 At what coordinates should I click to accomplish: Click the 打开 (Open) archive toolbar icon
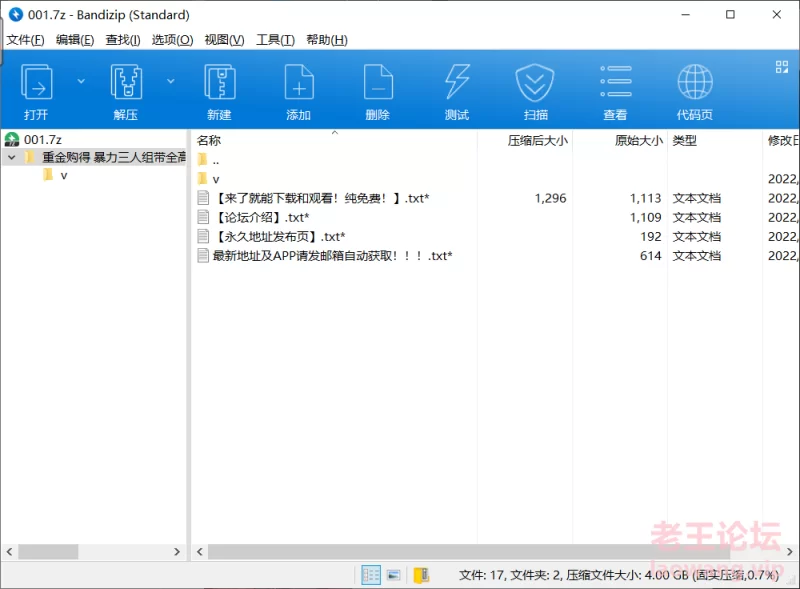[x=37, y=90]
